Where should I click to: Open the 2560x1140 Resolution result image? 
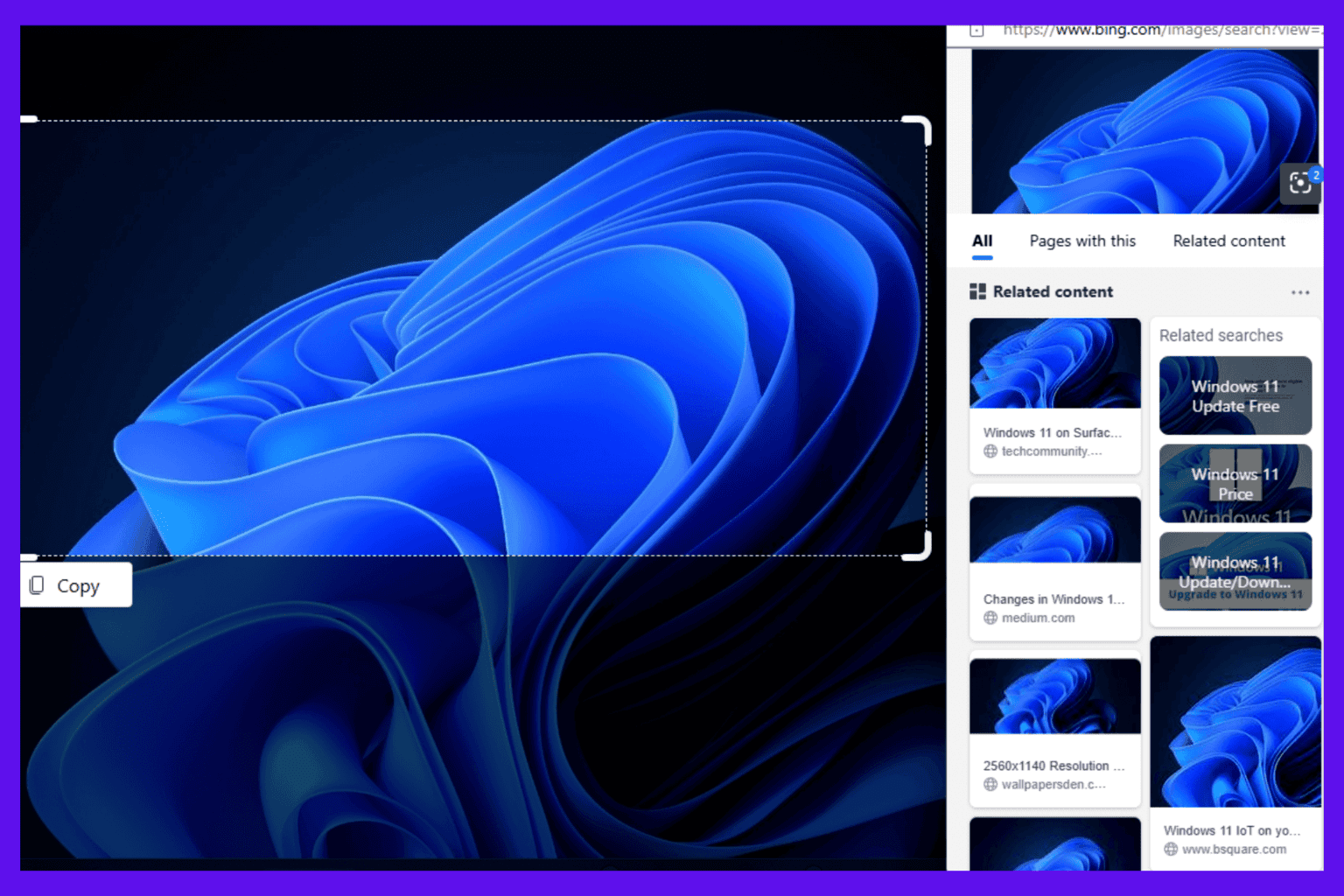tap(1054, 696)
